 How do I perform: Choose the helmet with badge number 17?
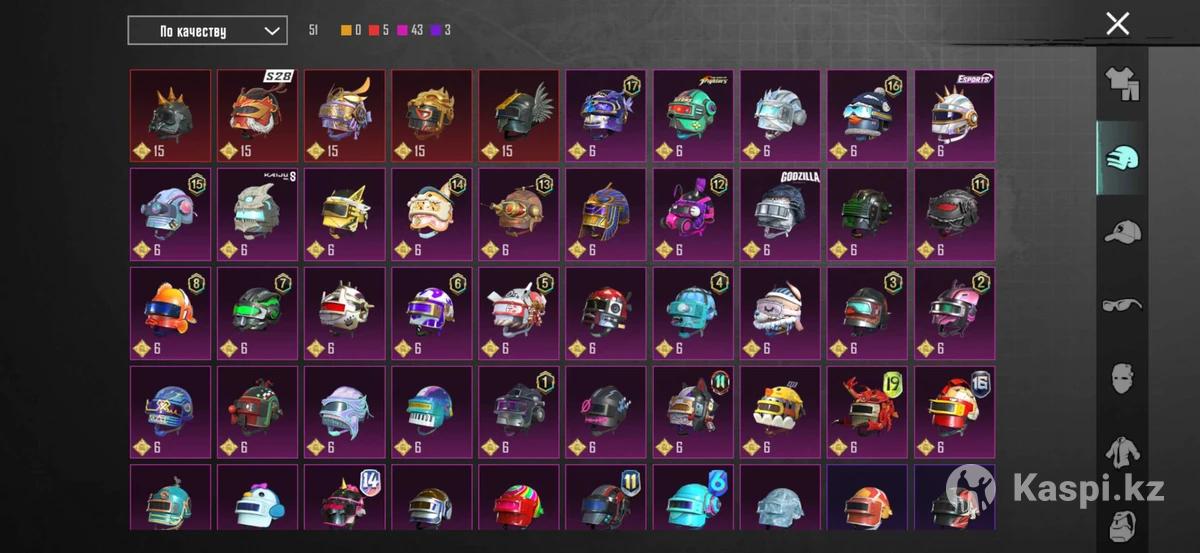[x=605, y=115]
